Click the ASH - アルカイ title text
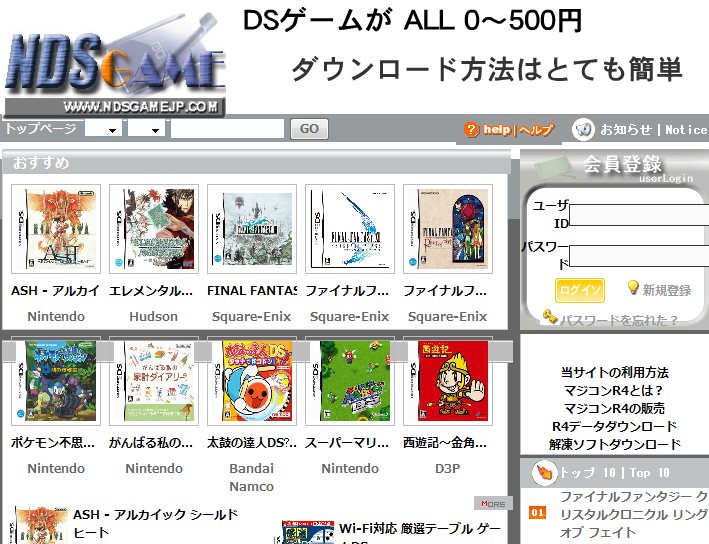This screenshot has width=709, height=544. click(x=56, y=291)
